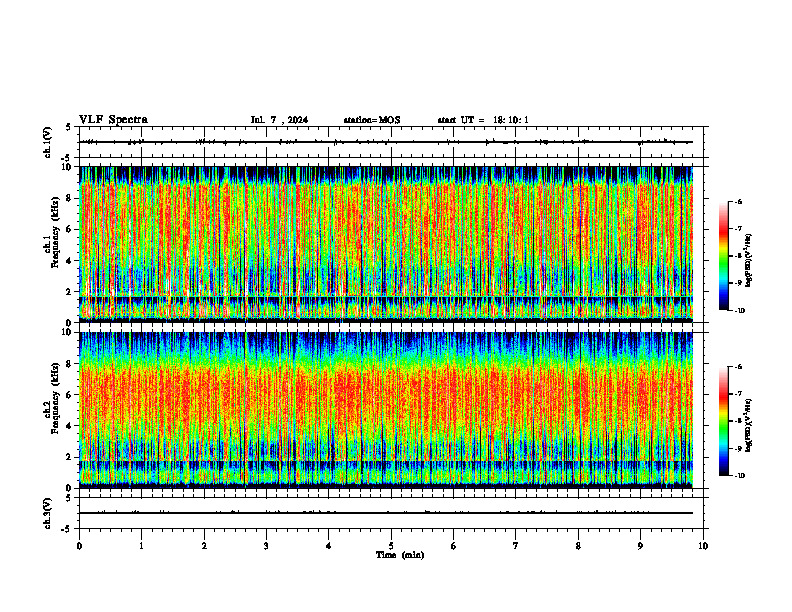Image resolution: width=792 pixels, height=612 pixels.
Task: Click the time axis tick label "6"
Action: pos(454,546)
